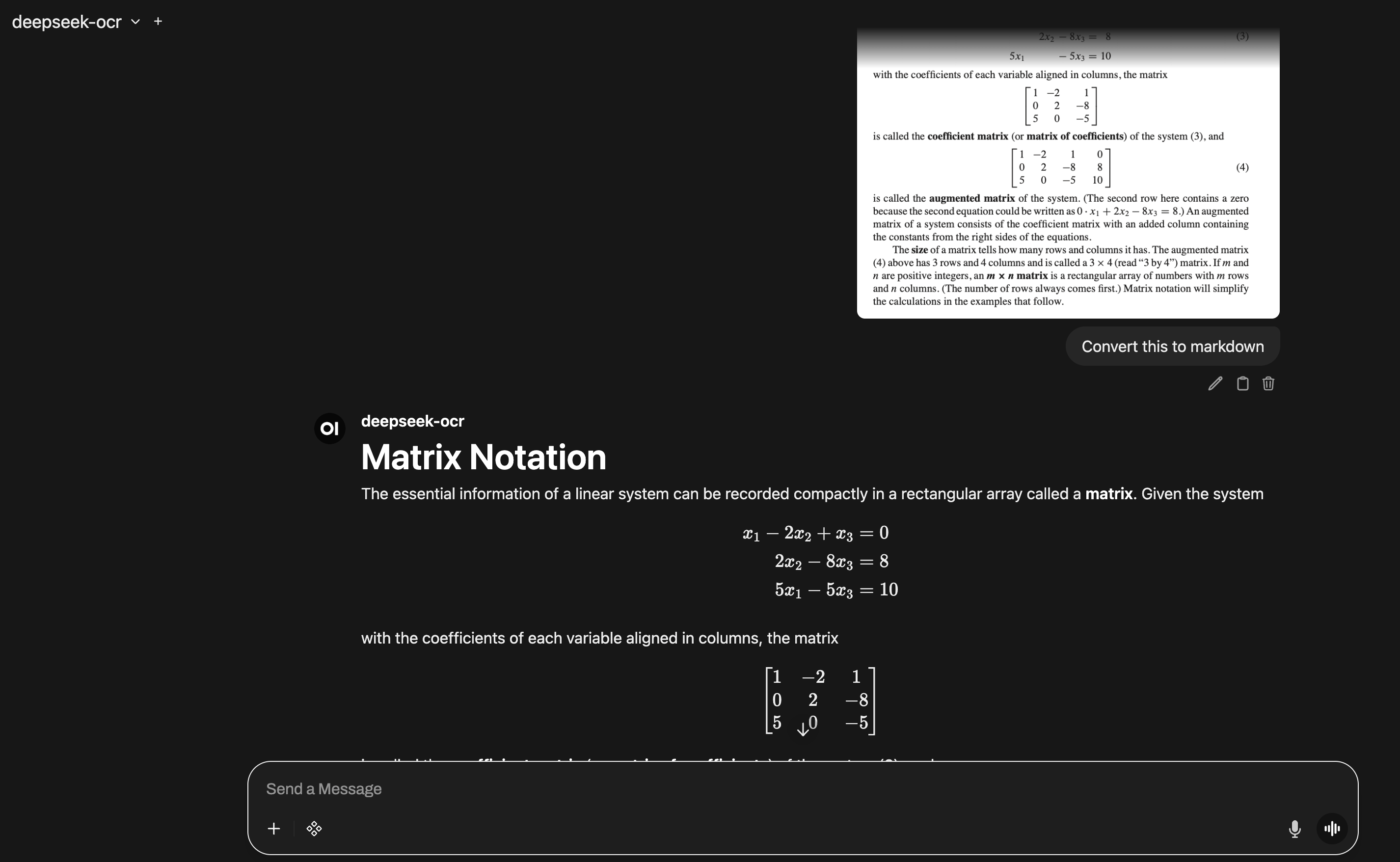Click the rendered system of equations block
Screen dimensions: 1400x862
(x=820, y=561)
